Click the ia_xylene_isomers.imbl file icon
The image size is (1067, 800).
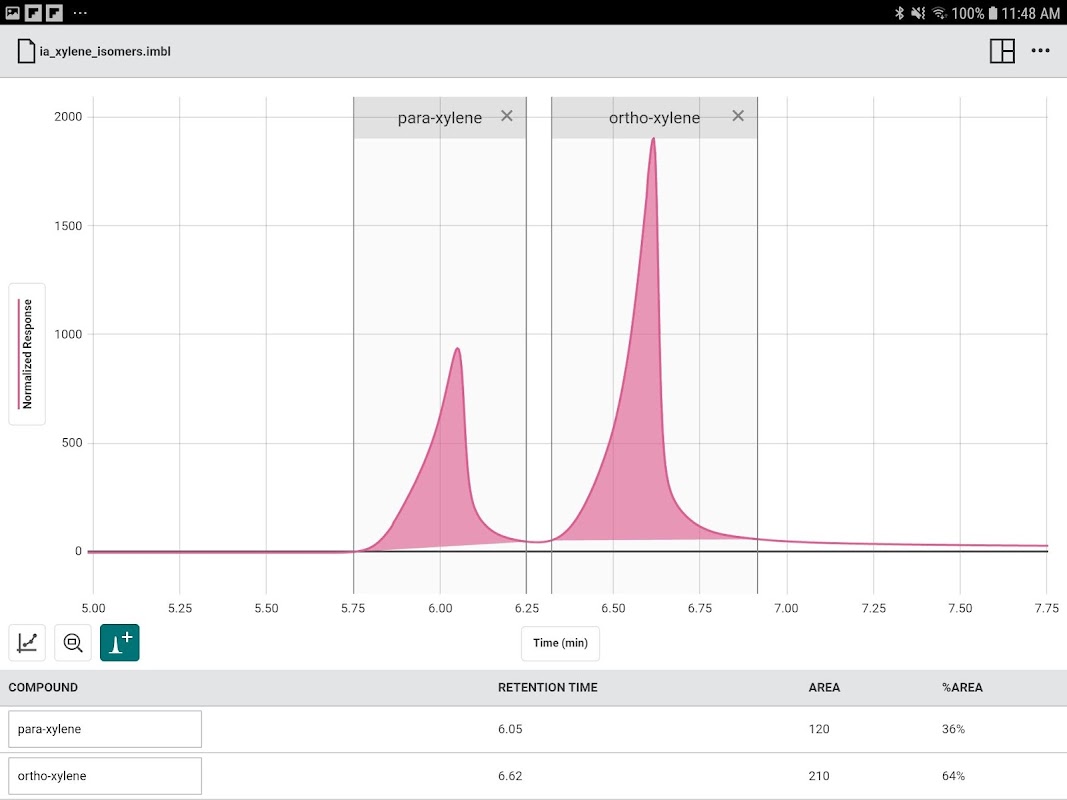(26, 51)
